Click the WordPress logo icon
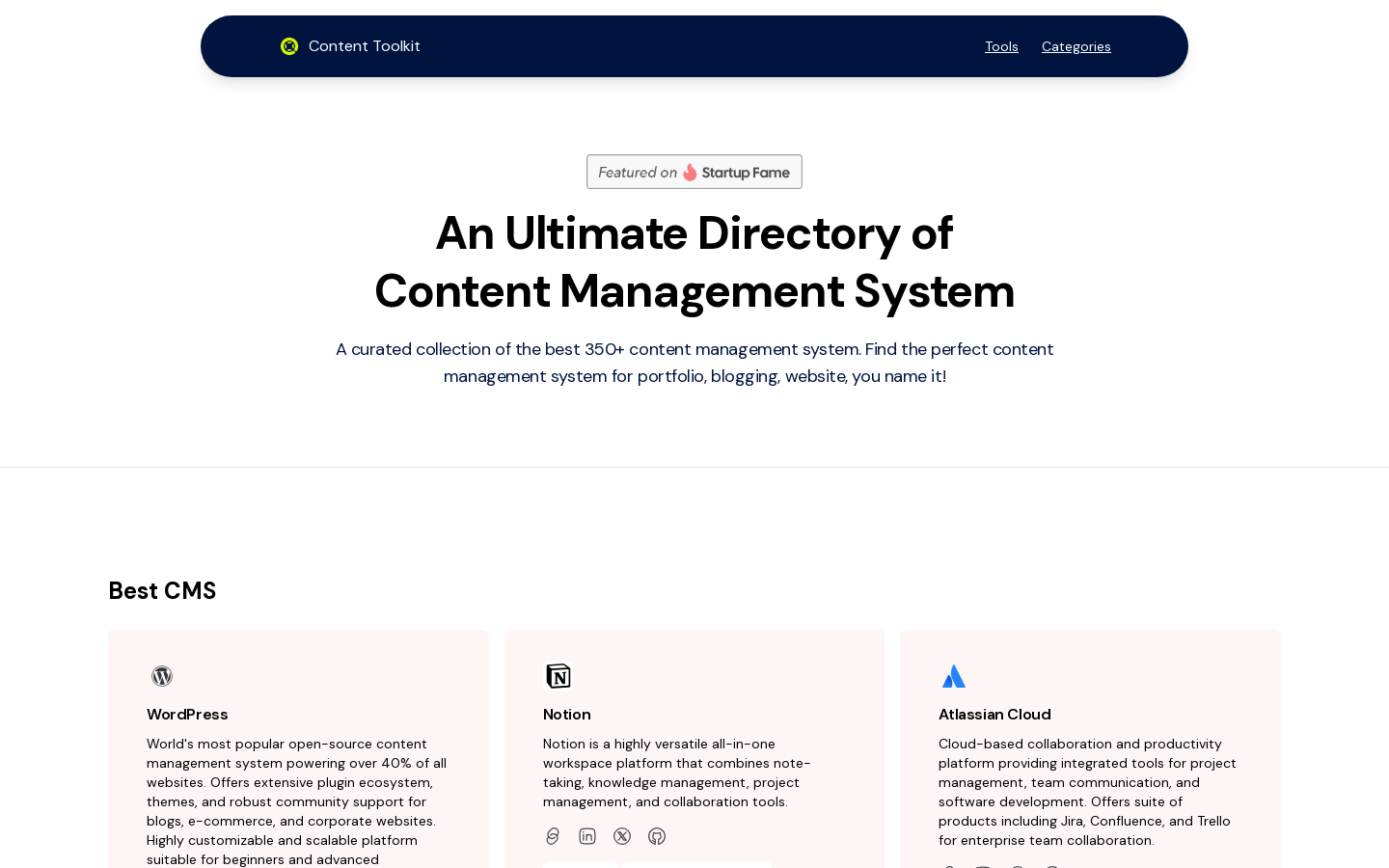Image resolution: width=1389 pixels, height=868 pixels. (x=162, y=676)
